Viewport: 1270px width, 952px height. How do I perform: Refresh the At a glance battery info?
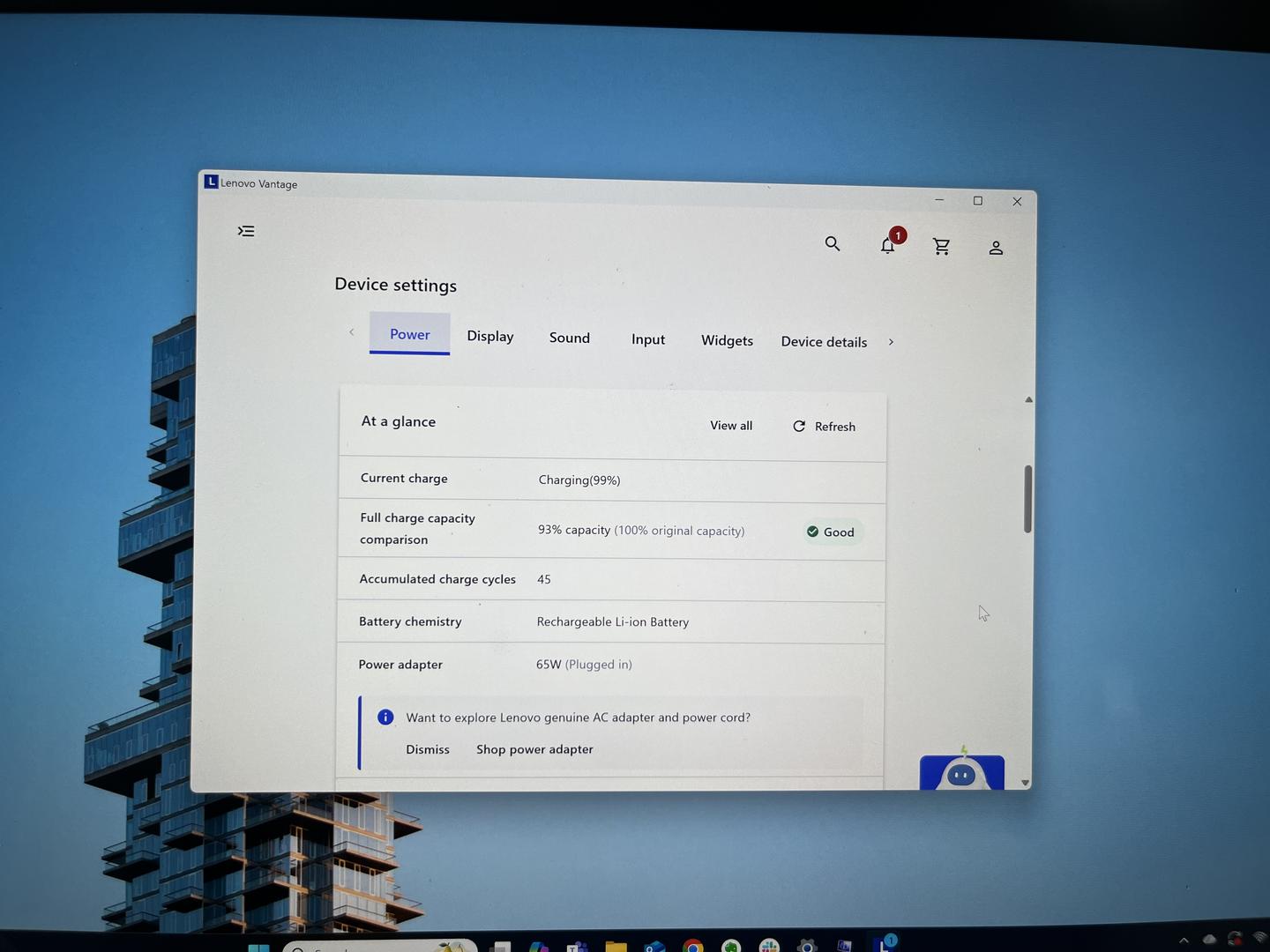[x=824, y=427]
